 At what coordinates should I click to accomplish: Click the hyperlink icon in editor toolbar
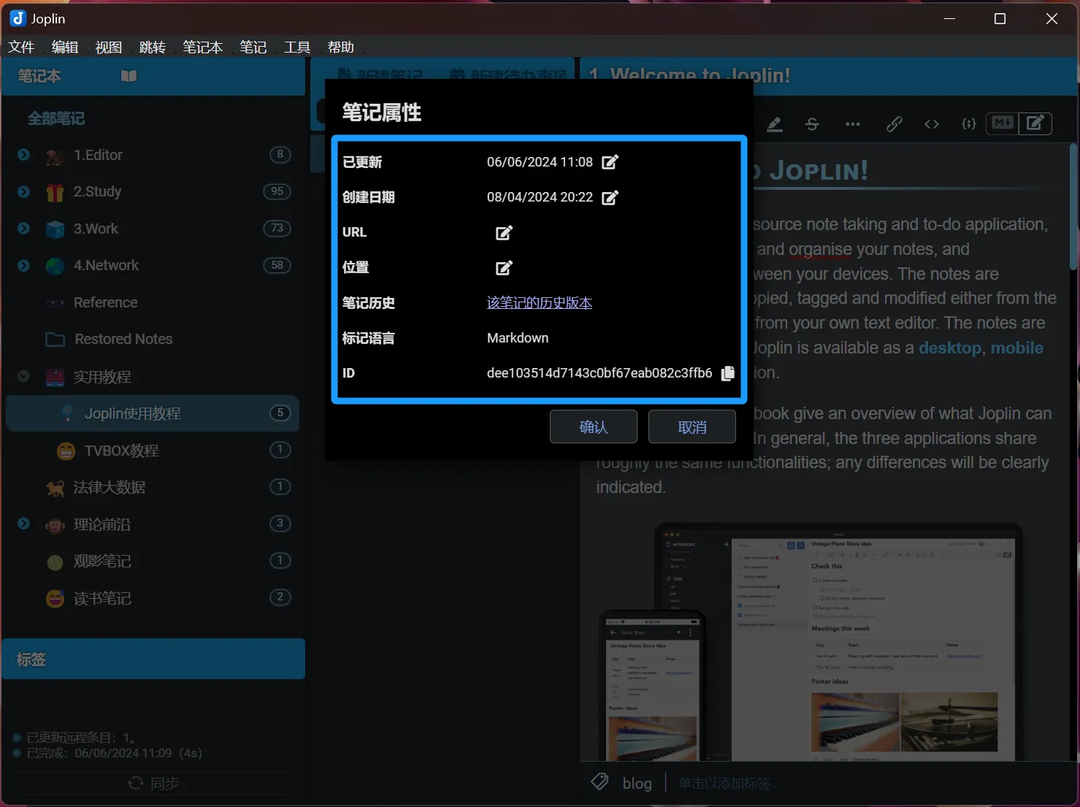894,124
